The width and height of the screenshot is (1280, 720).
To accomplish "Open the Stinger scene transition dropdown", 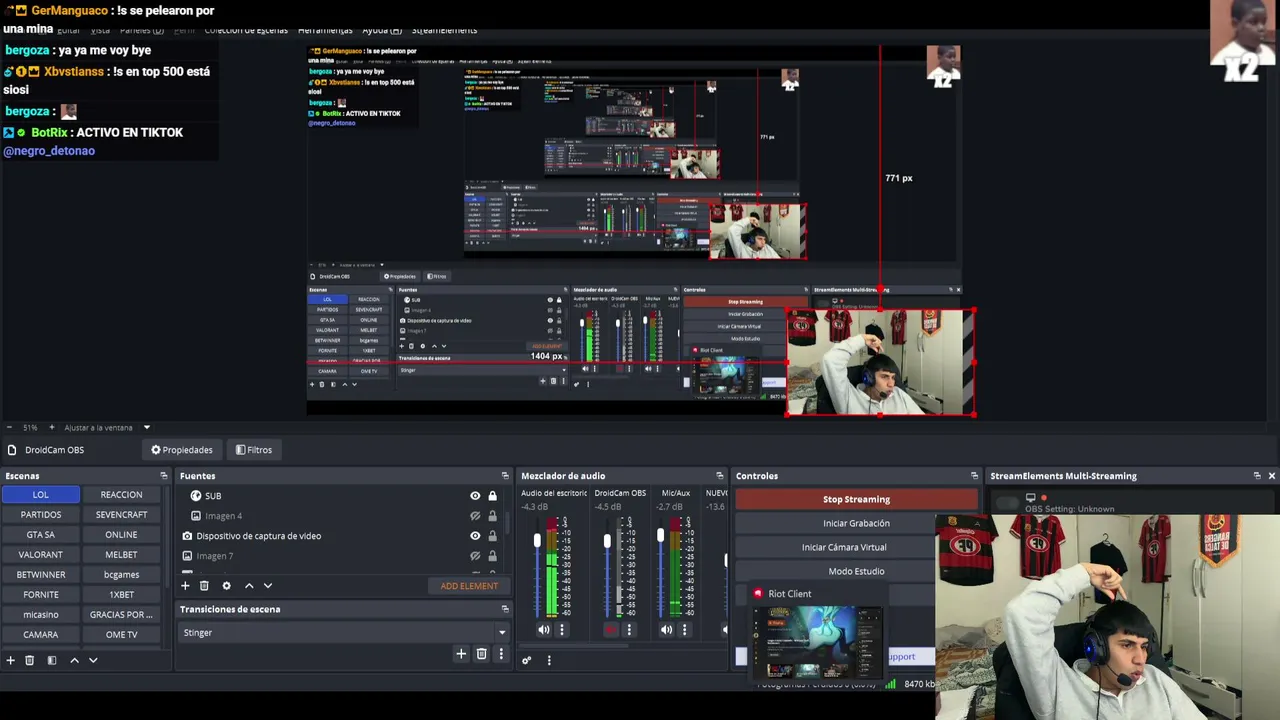I will (x=344, y=632).
